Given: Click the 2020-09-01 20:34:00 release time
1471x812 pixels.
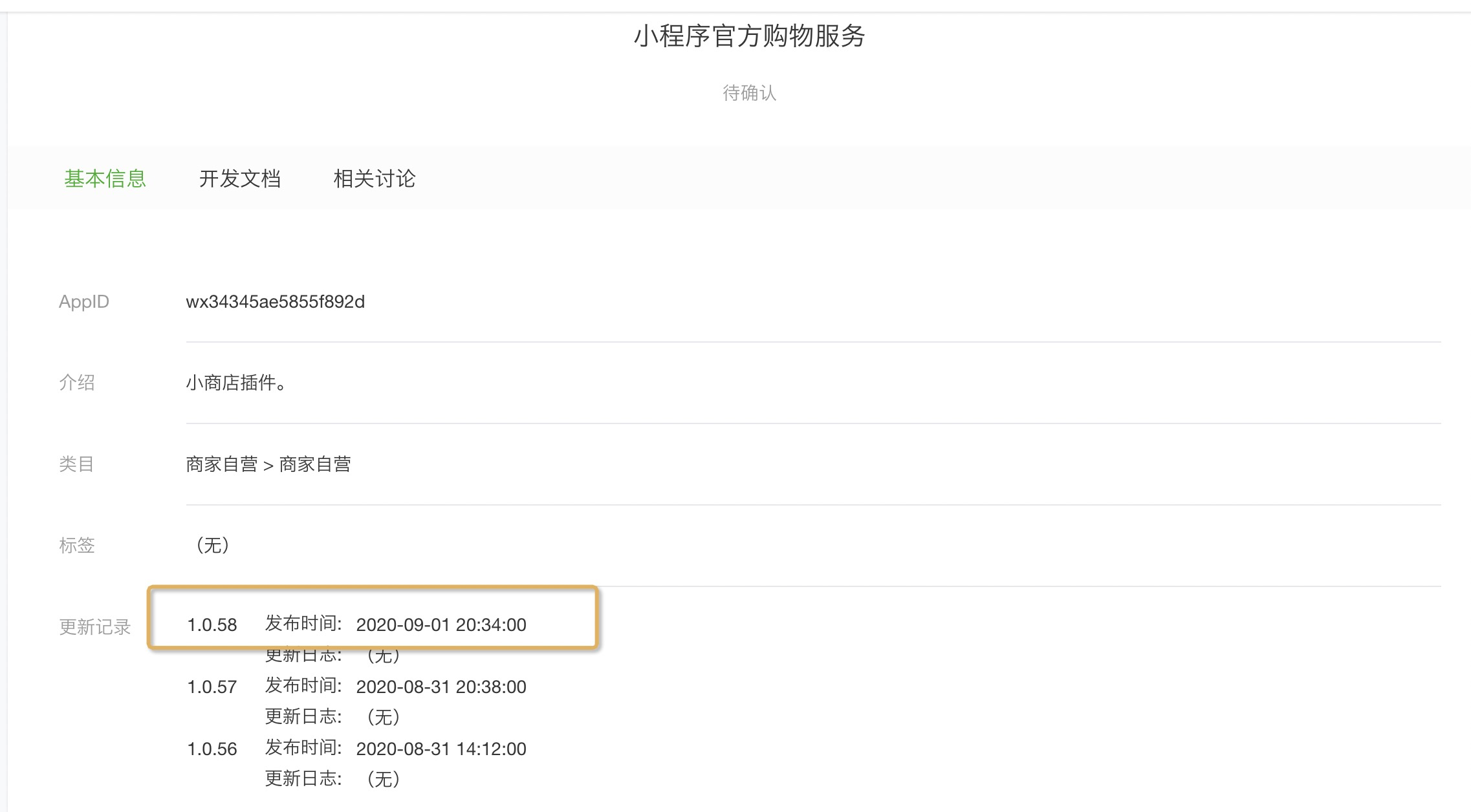Looking at the screenshot, I should [x=441, y=625].
